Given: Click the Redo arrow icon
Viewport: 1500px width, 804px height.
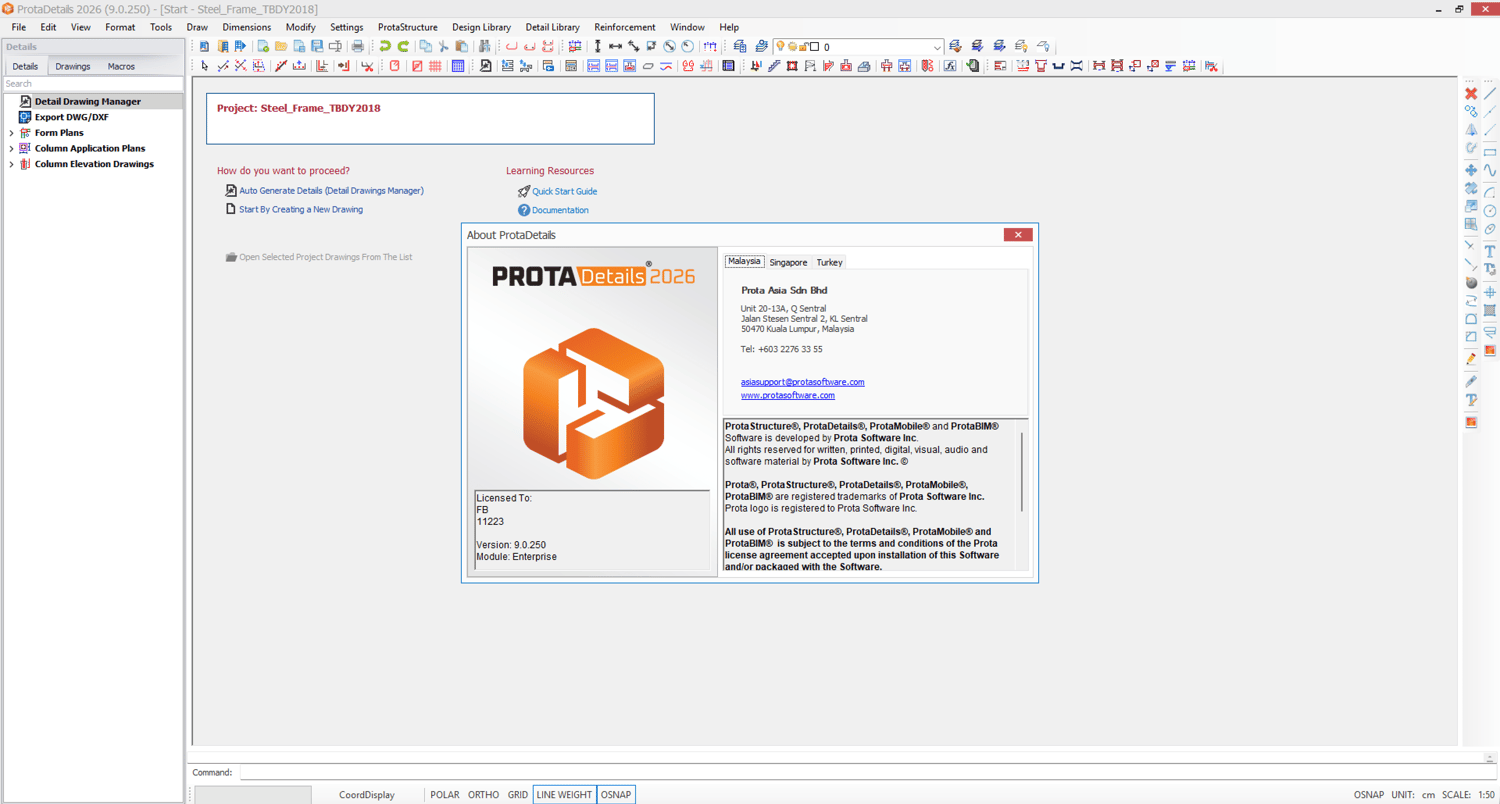Looking at the screenshot, I should click(403, 46).
